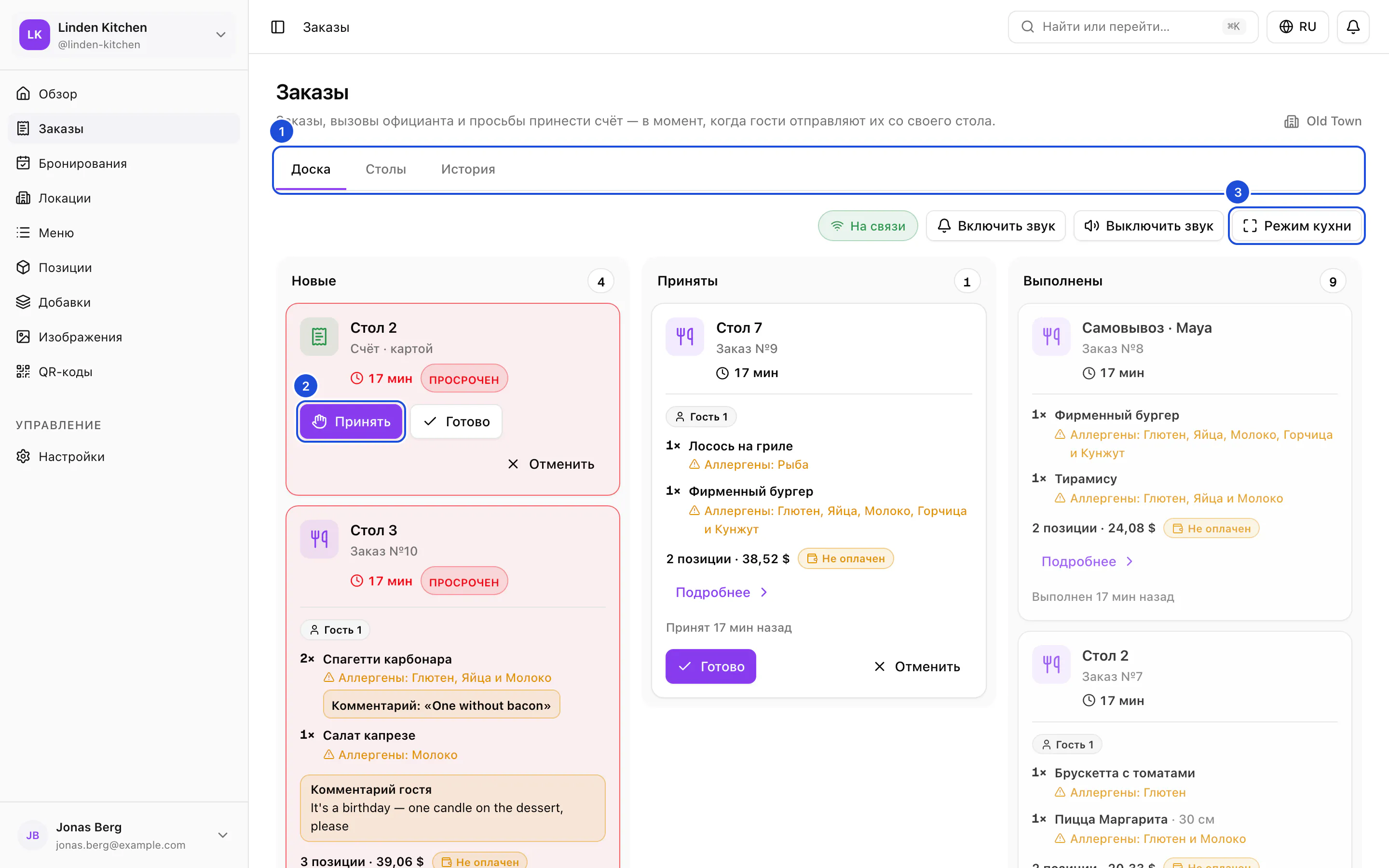This screenshot has height=868, width=1389.
Task: Click the На связи status badge
Action: click(x=868, y=226)
